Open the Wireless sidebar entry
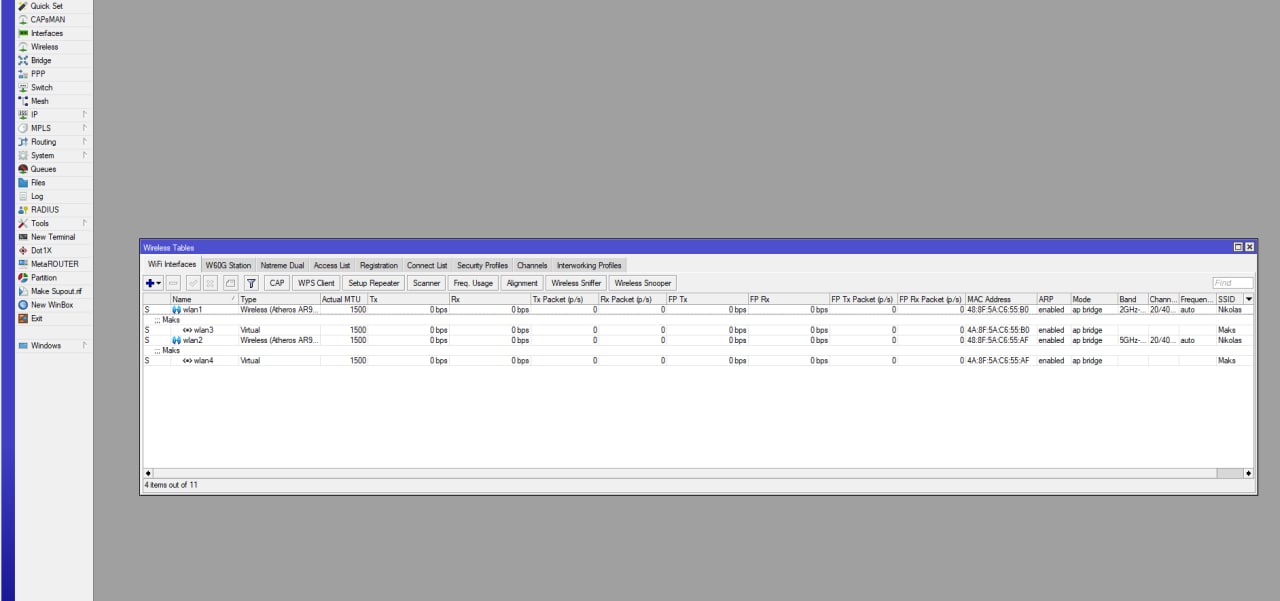The image size is (1280, 601). click(x=44, y=47)
